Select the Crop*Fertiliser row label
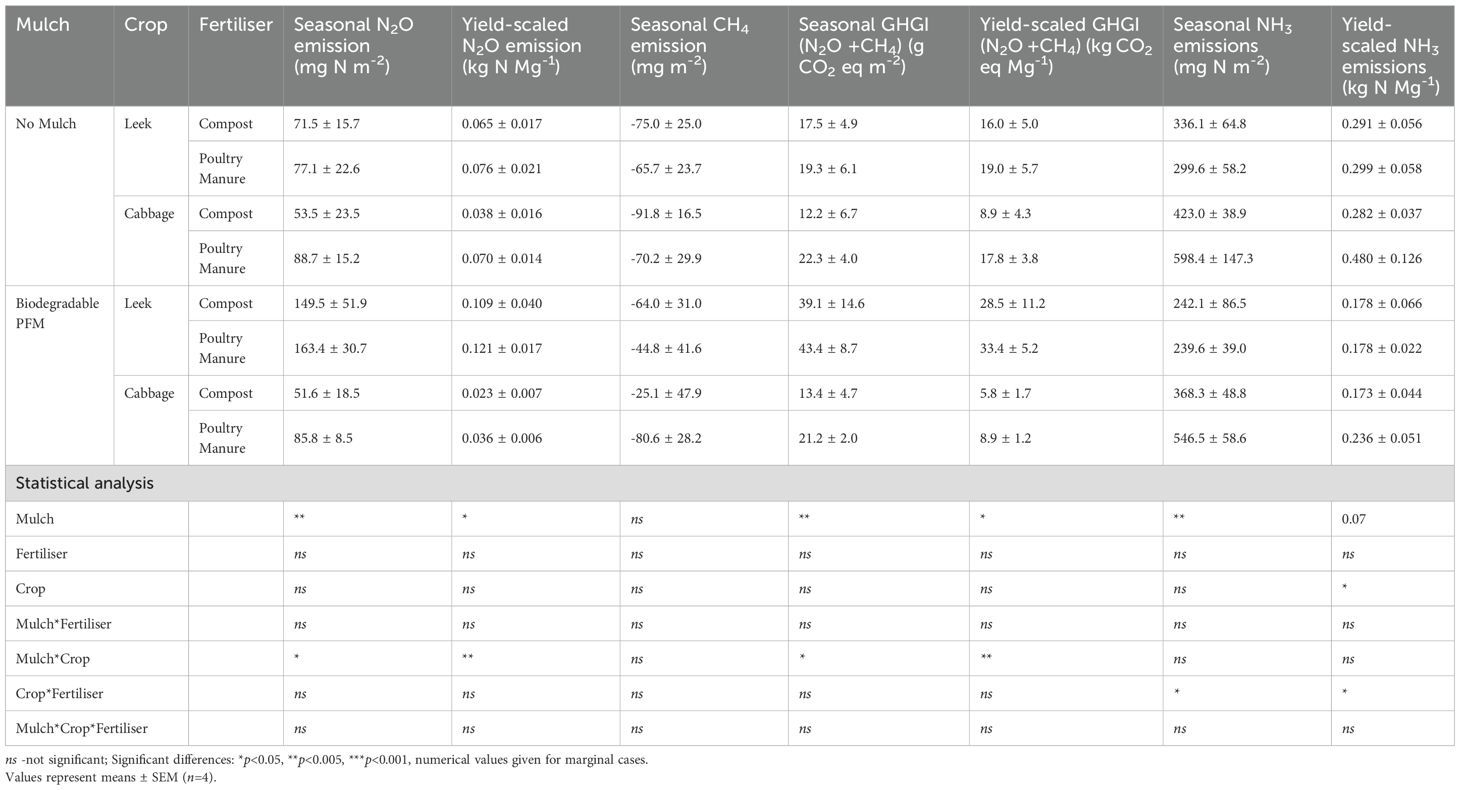1460x790 pixels. point(59,694)
